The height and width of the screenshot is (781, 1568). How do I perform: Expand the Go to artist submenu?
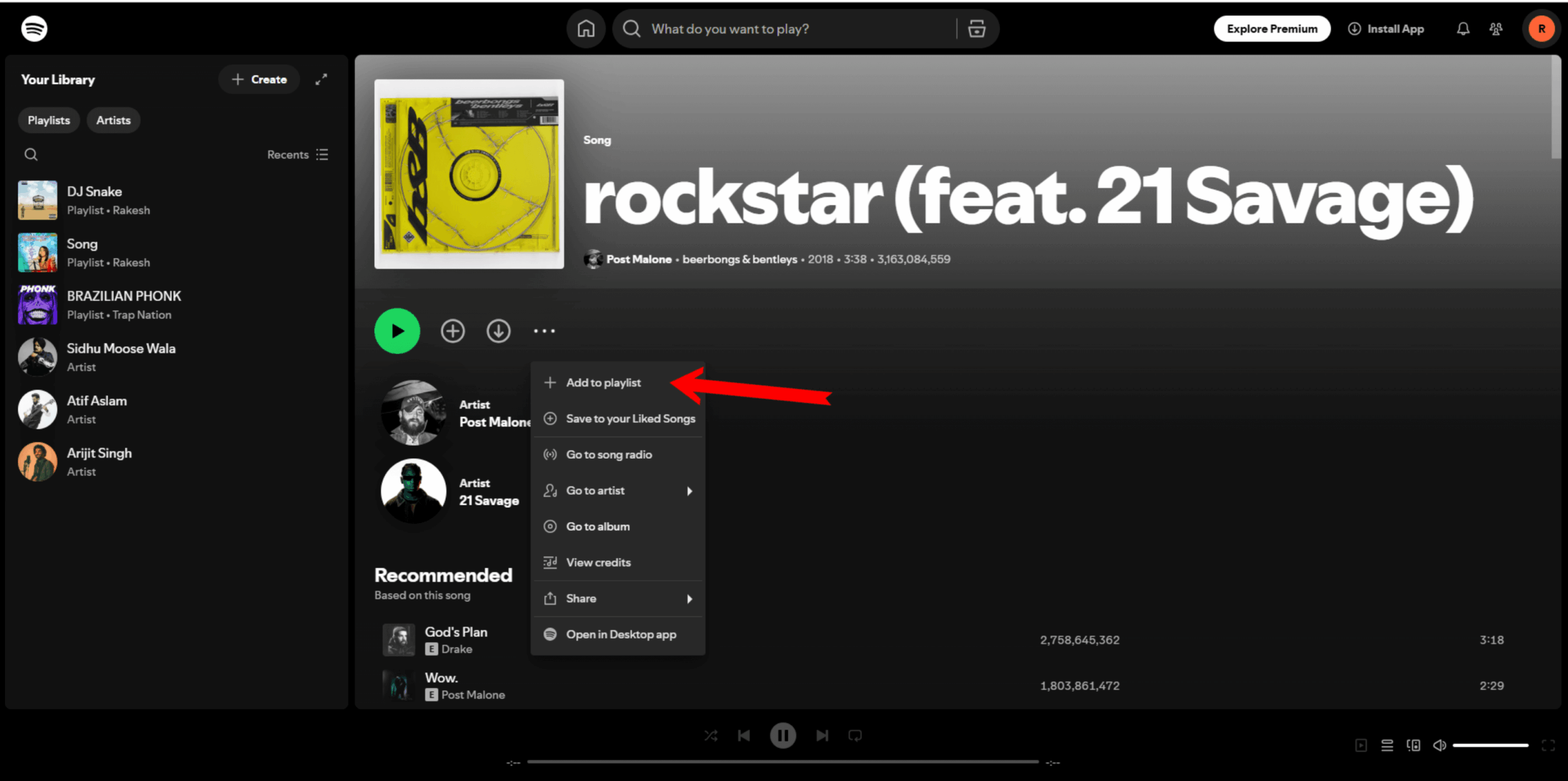pyautogui.click(x=617, y=491)
